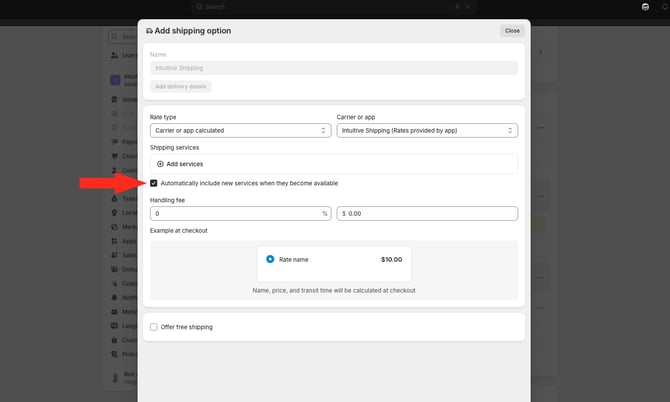This screenshot has width=670, height=402.
Task: Click the calculated at checkout note
Action: [x=334, y=290]
